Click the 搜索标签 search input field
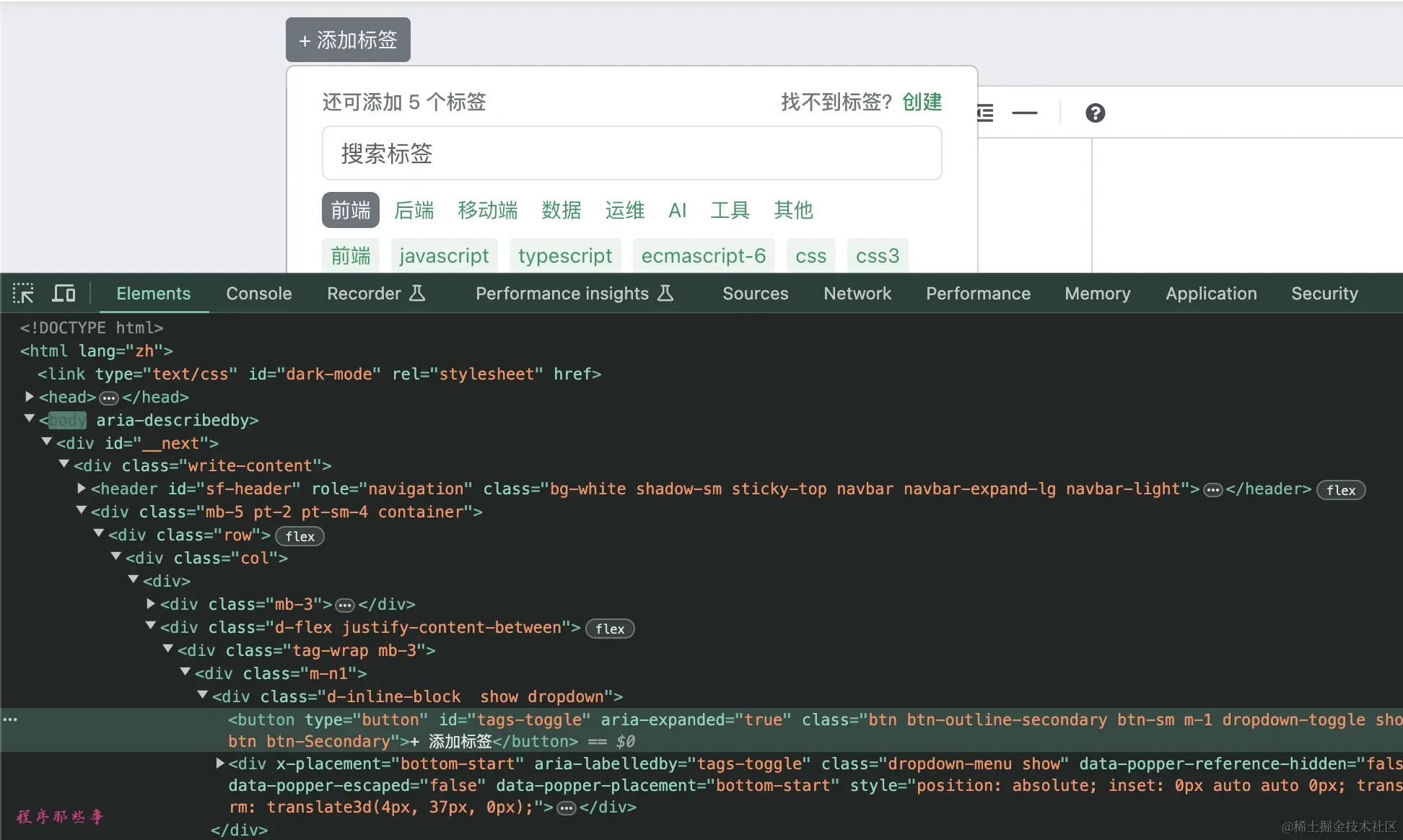1403x840 pixels. coord(631,153)
